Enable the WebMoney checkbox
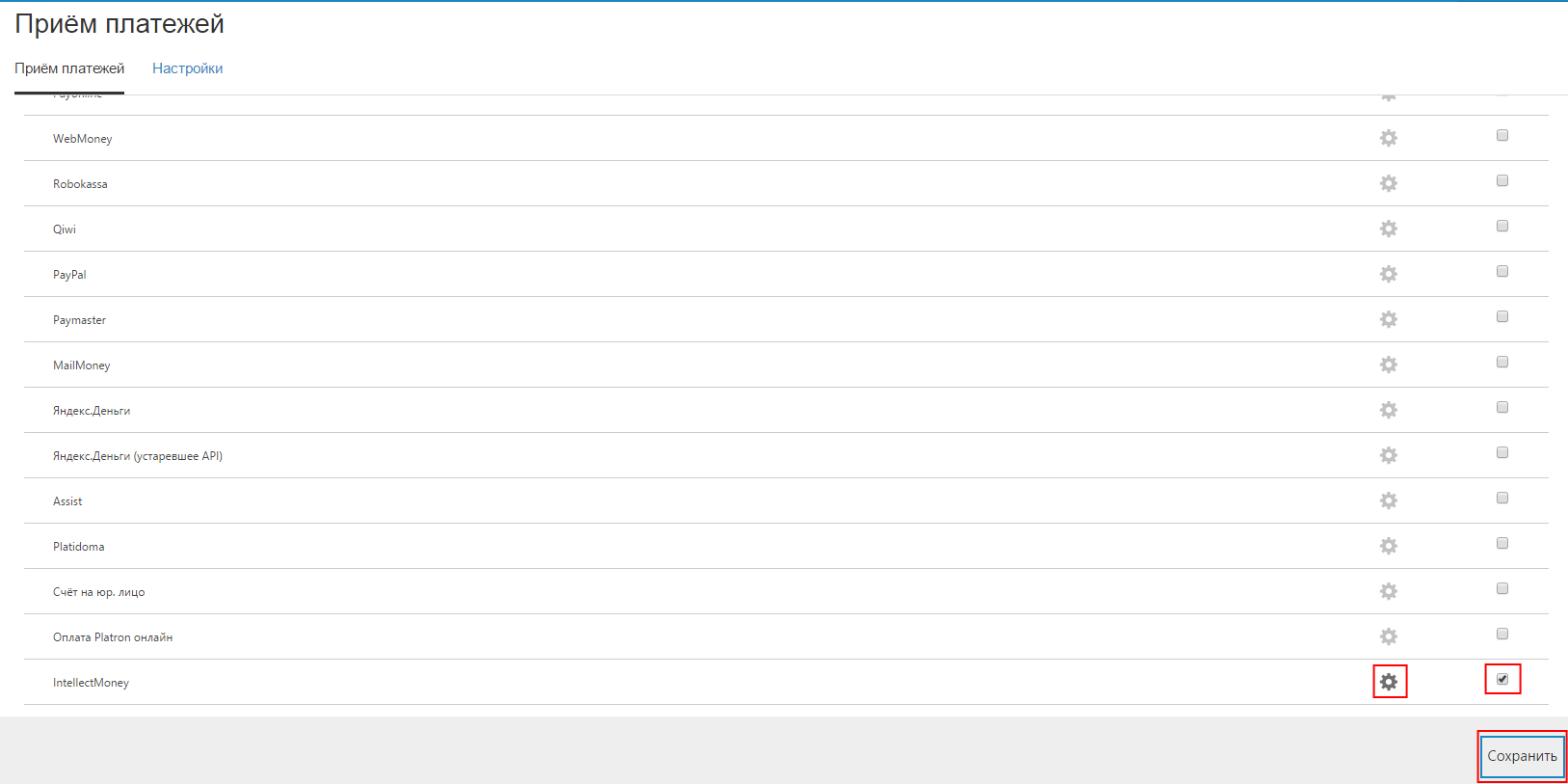The height and width of the screenshot is (784, 1568). point(1502,135)
